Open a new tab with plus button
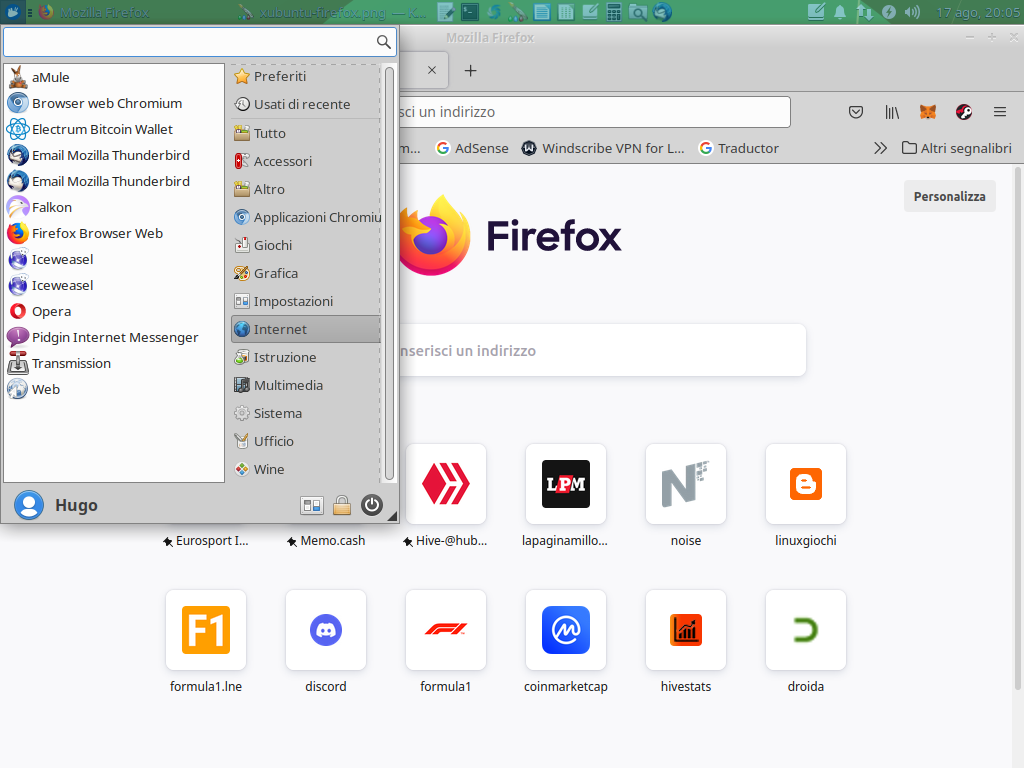Screen dimensions: 1024x768 coord(470,71)
